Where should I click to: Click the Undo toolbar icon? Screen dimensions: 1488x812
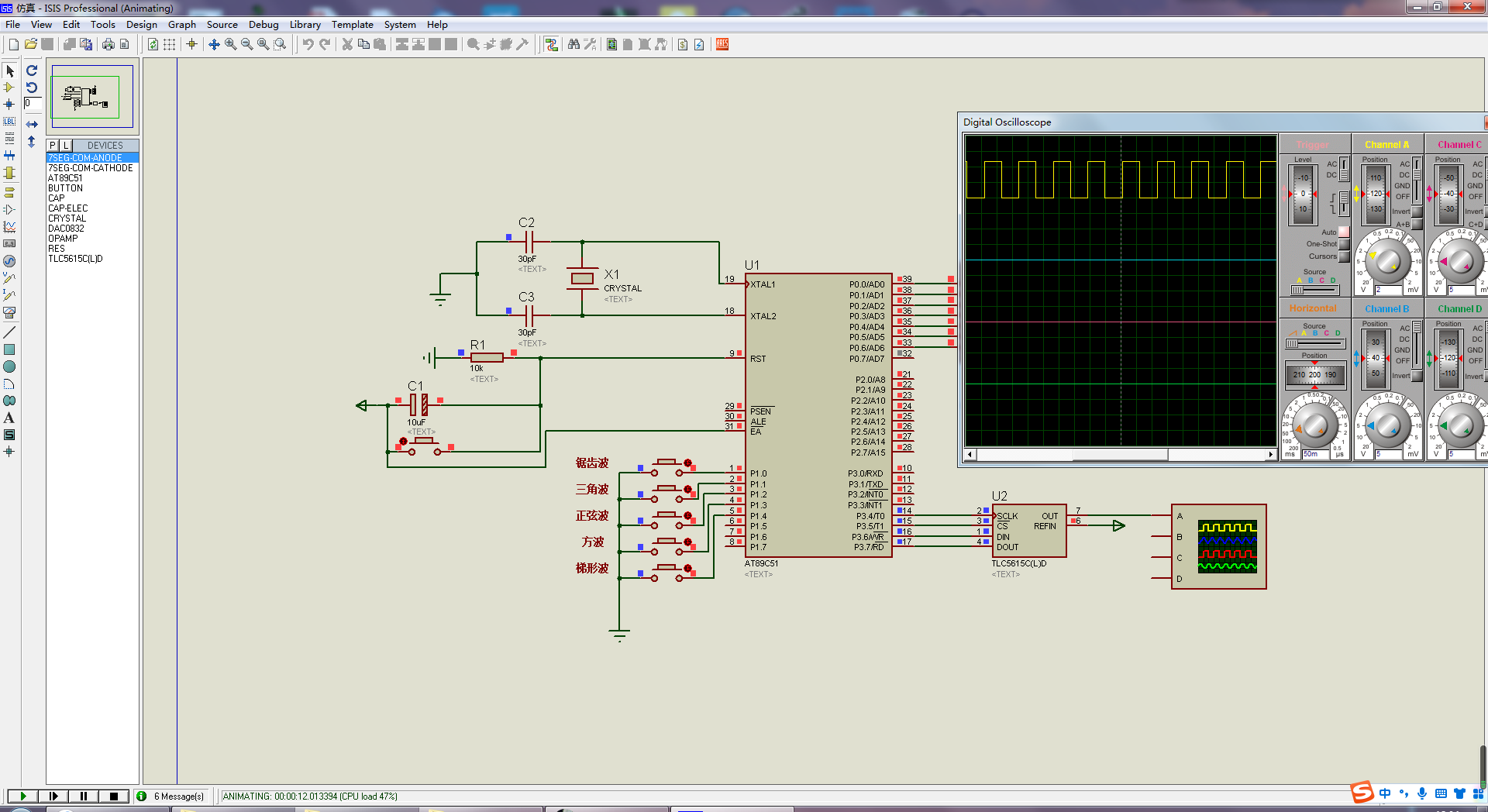(x=308, y=44)
